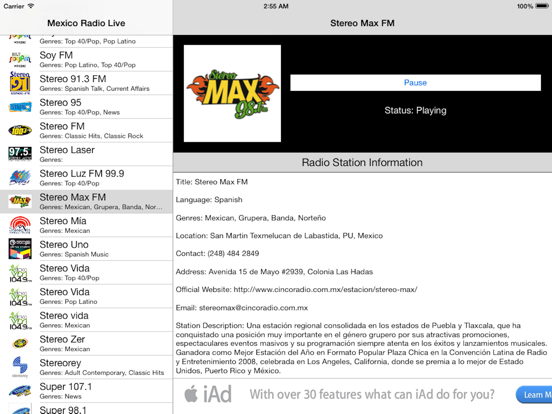The height and width of the screenshot is (414, 552).
Task: Choose Stereorey station name
Action: point(60,363)
